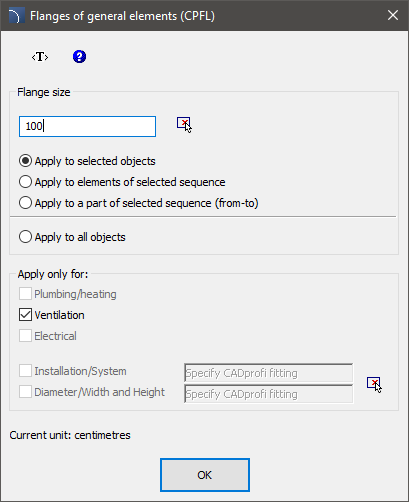Click the Current unit: centimetres label
409x502 pixels.
tap(70, 435)
